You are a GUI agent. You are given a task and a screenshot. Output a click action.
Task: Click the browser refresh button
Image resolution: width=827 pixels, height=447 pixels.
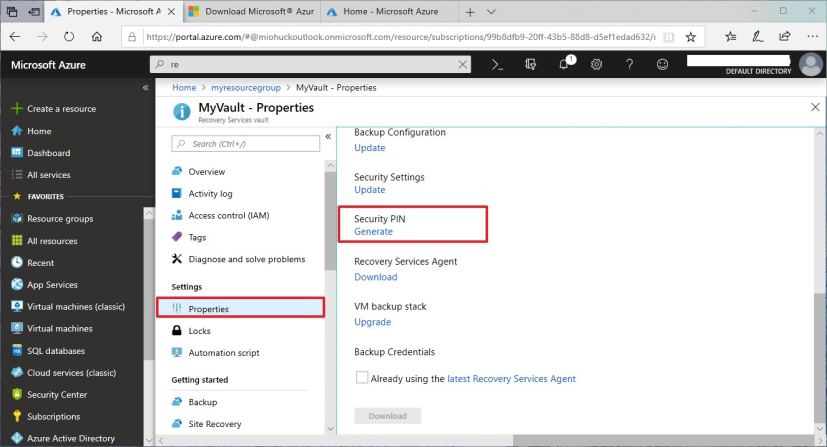(x=69, y=36)
